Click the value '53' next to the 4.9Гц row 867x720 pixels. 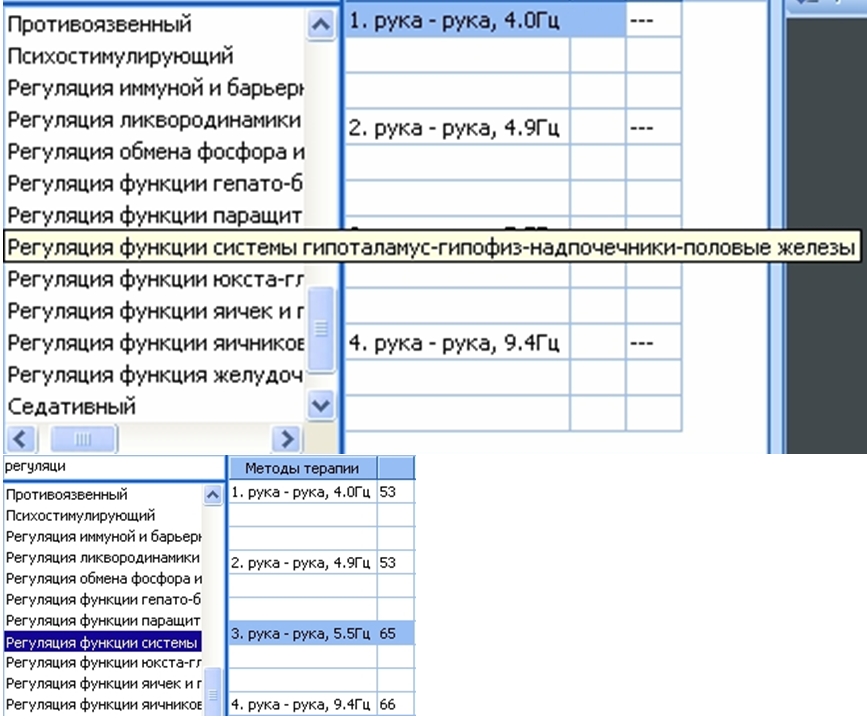coord(396,562)
